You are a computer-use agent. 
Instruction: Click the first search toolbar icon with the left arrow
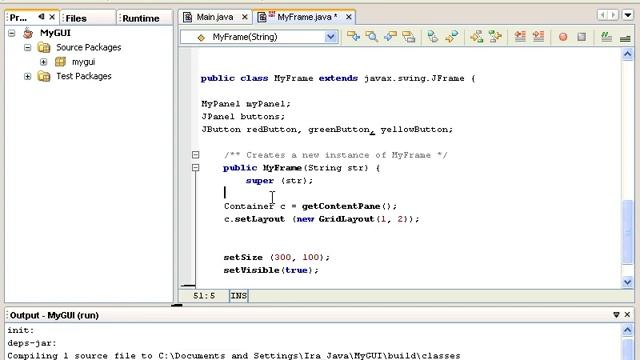click(x=353, y=37)
